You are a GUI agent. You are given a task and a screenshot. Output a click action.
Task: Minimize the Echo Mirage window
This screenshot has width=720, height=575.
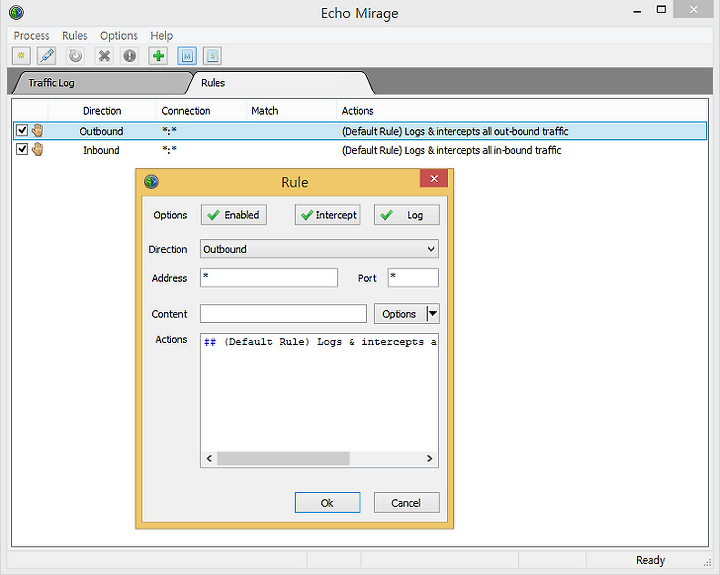tap(637, 10)
